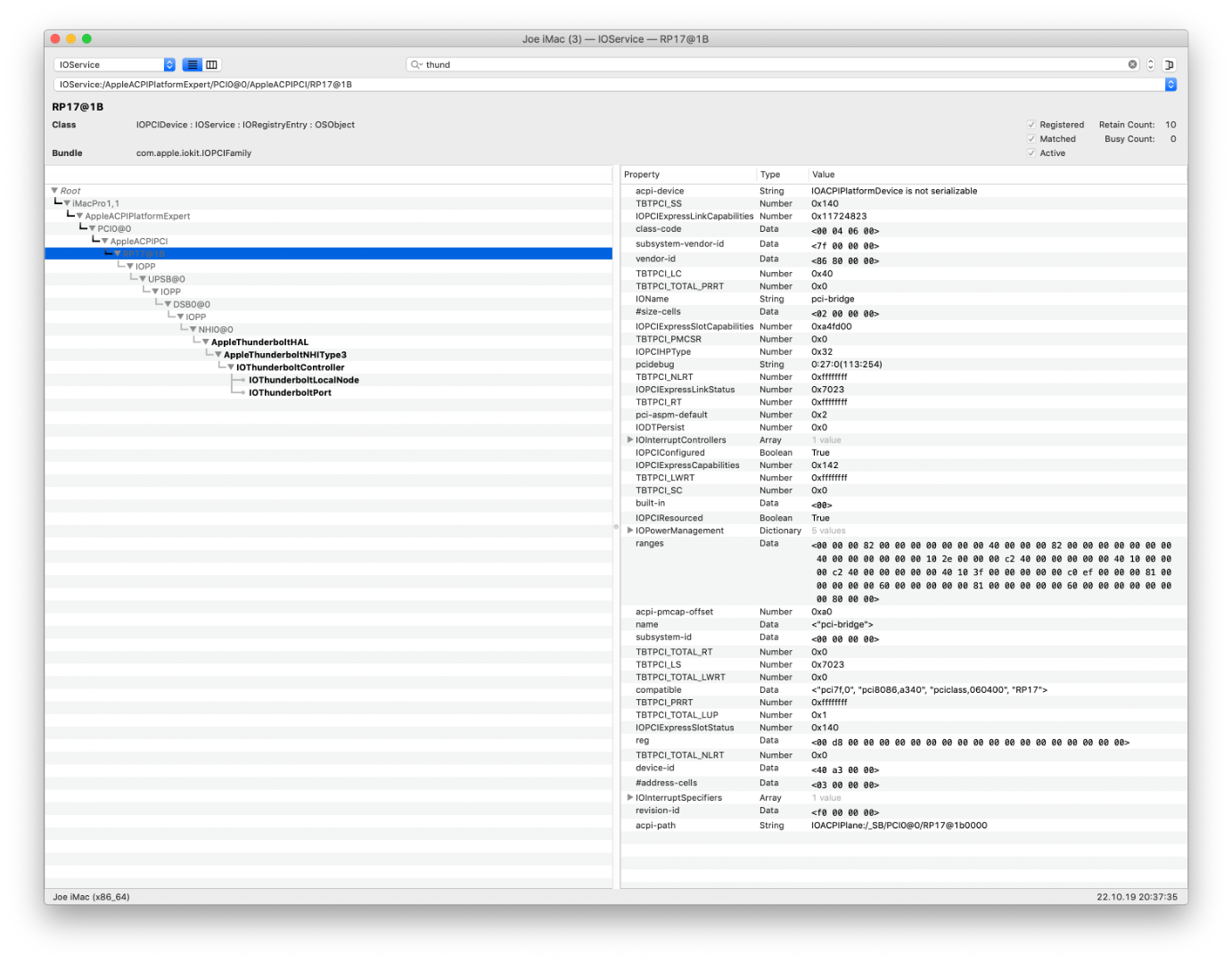Screen dimensions: 1232x963
Task: Collapse AppleThunderboltHAL disclosure triangle
Action: (205, 342)
